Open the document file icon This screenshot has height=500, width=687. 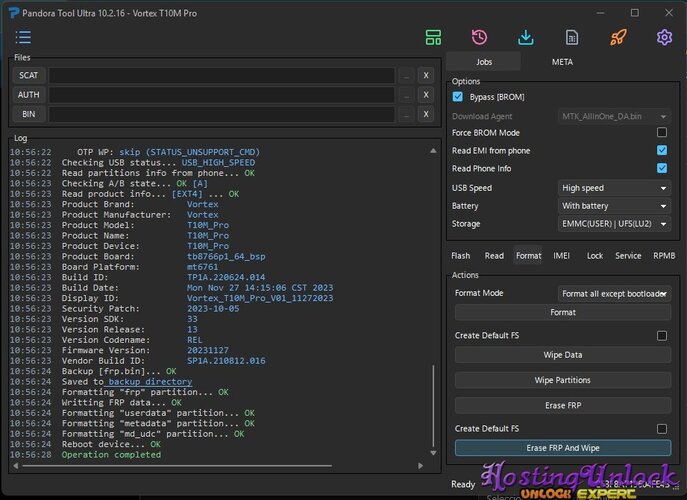tap(572, 38)
